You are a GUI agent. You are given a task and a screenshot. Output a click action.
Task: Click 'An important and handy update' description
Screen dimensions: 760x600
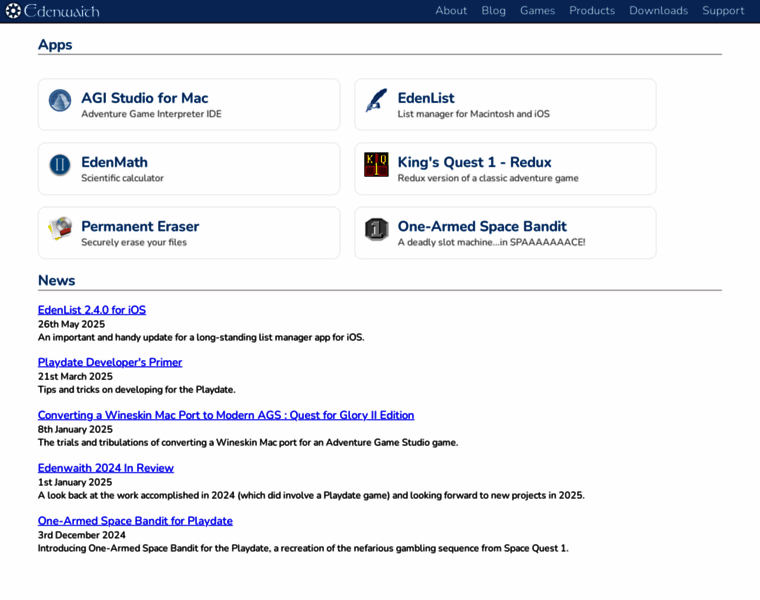click(x=201, y=337)
